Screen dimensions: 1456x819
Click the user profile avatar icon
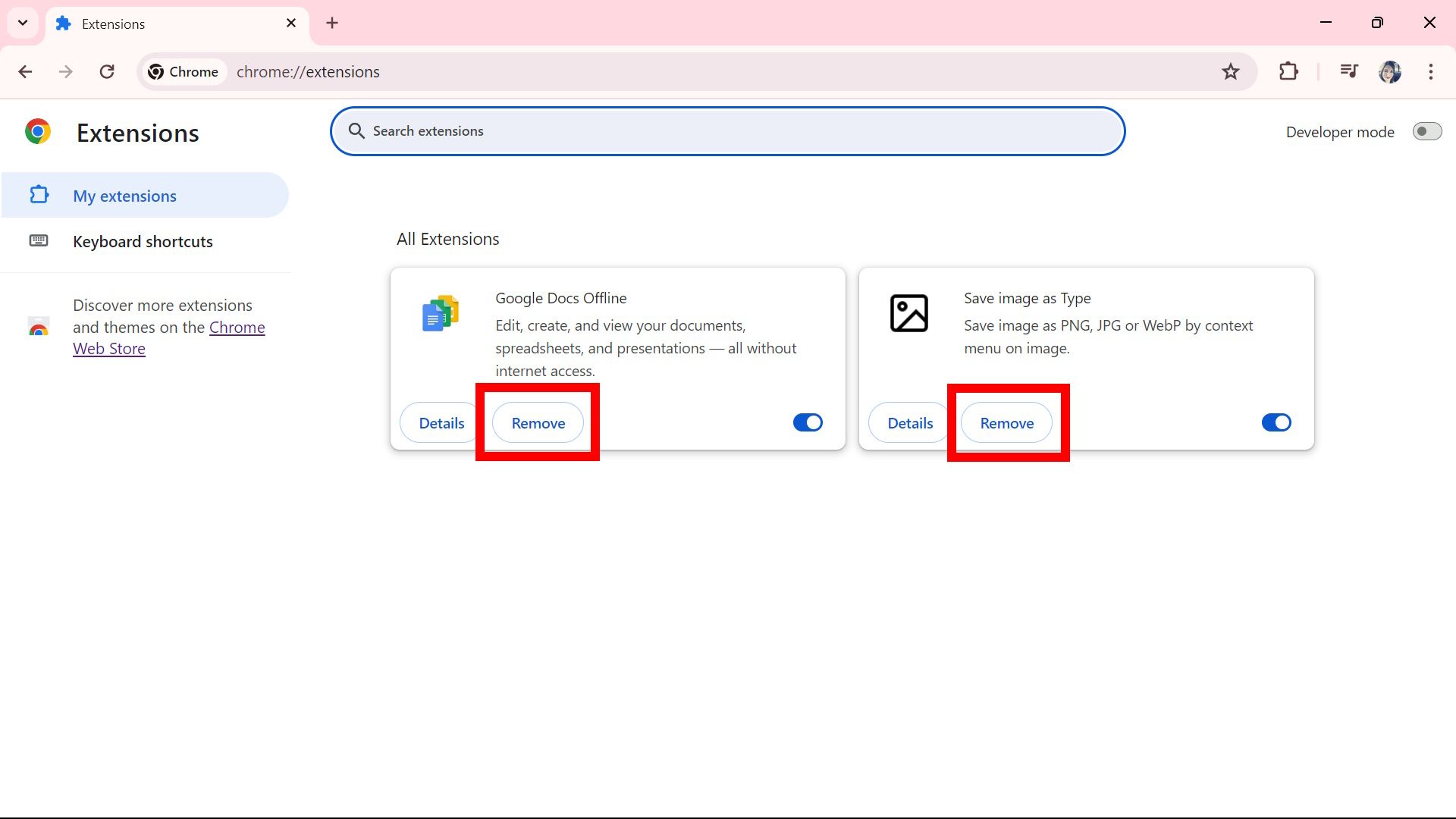coord(1392,72)
